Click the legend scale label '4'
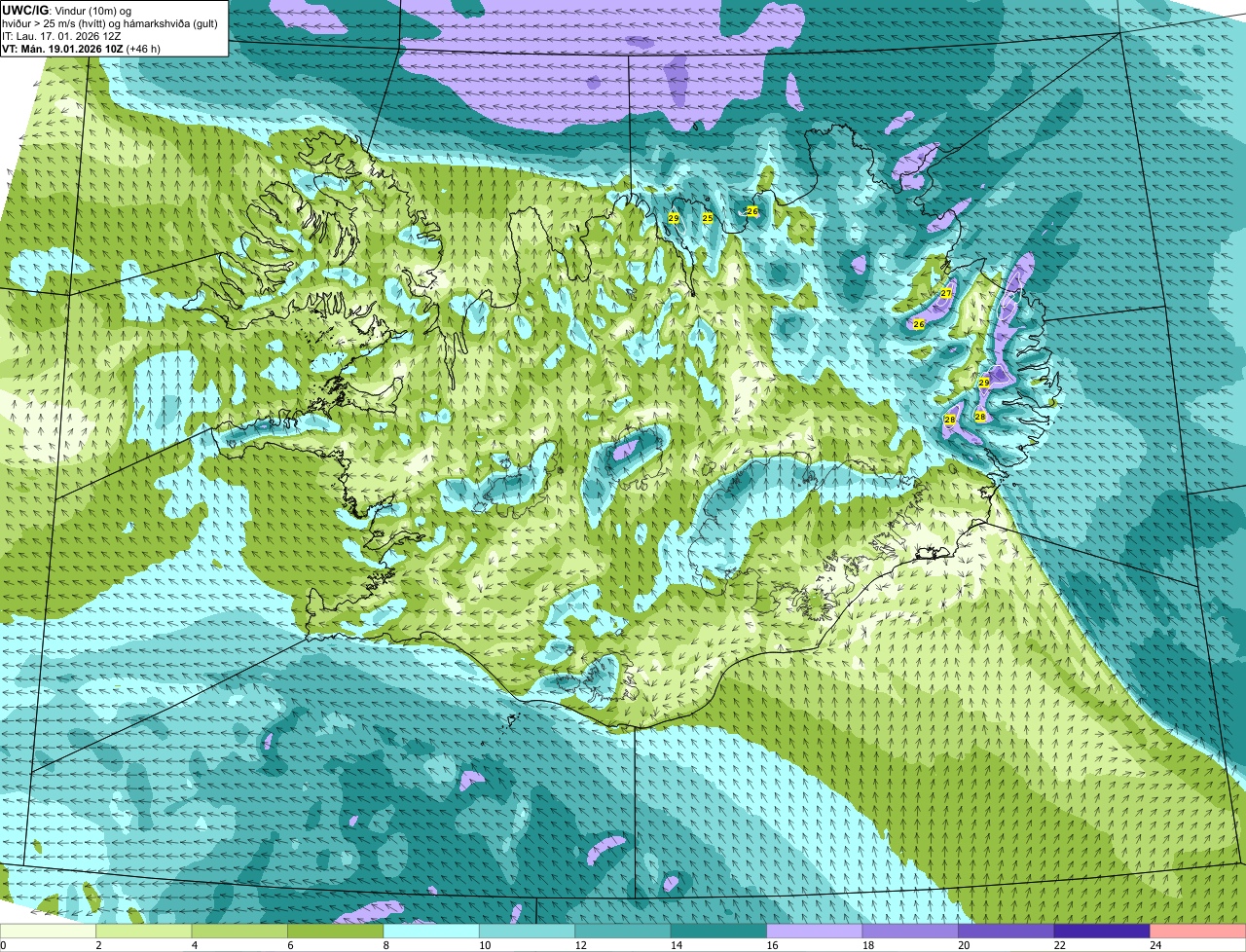 click(194, 945)
